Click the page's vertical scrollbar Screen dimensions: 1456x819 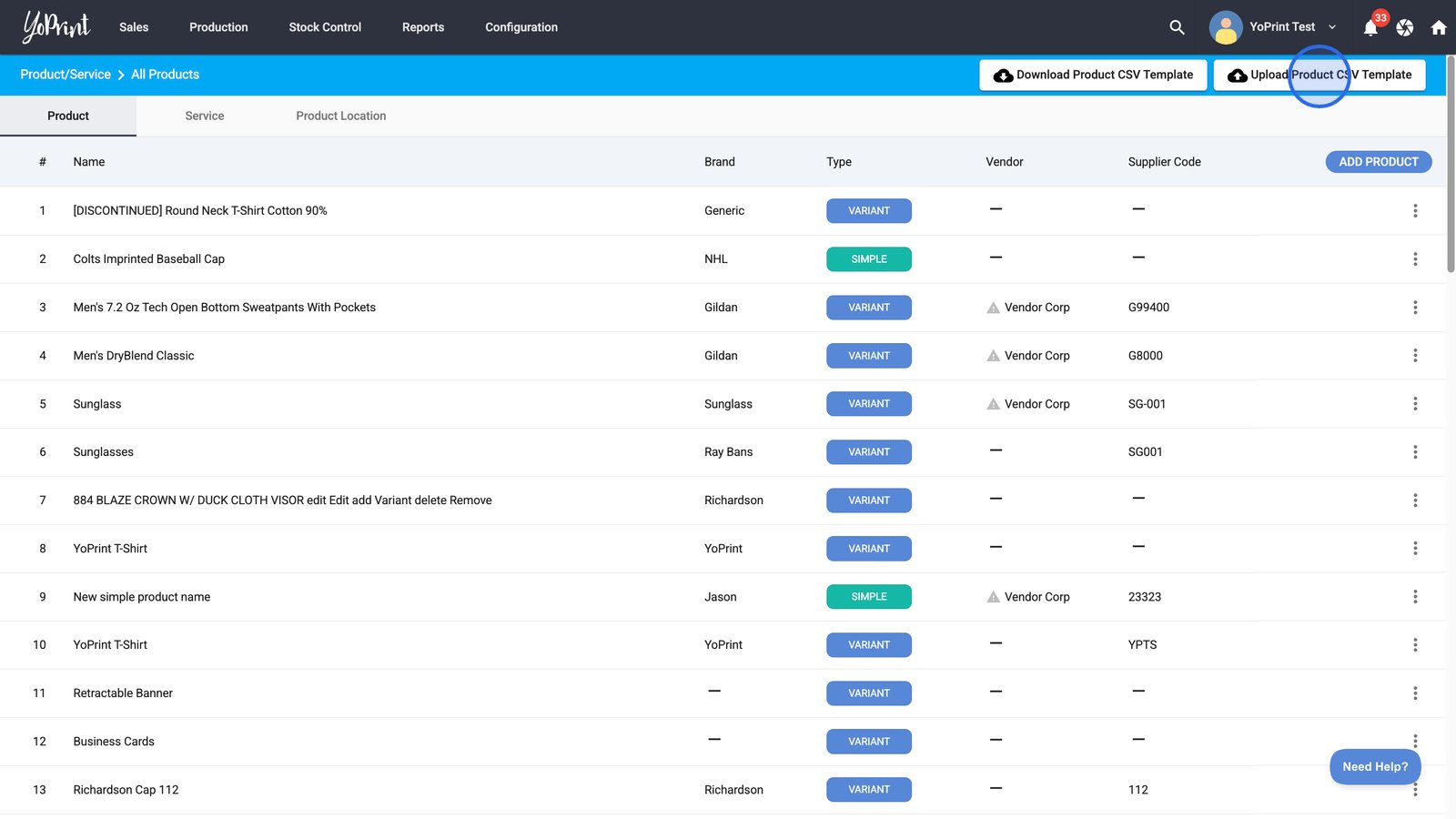coord(1451,164)
